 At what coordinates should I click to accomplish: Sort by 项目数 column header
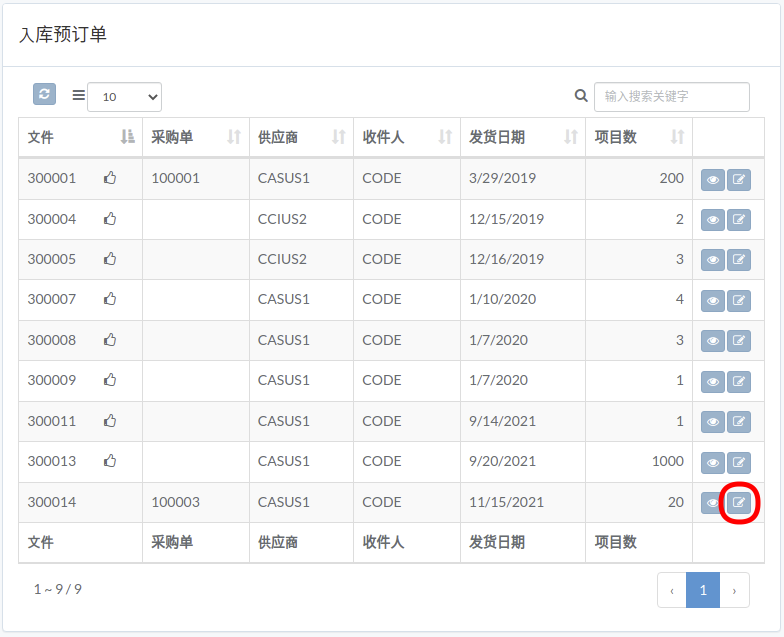pos(639,137)
